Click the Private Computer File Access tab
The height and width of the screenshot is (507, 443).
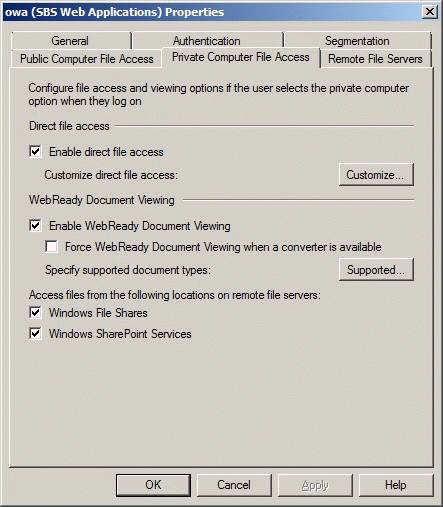pos(241,57)
